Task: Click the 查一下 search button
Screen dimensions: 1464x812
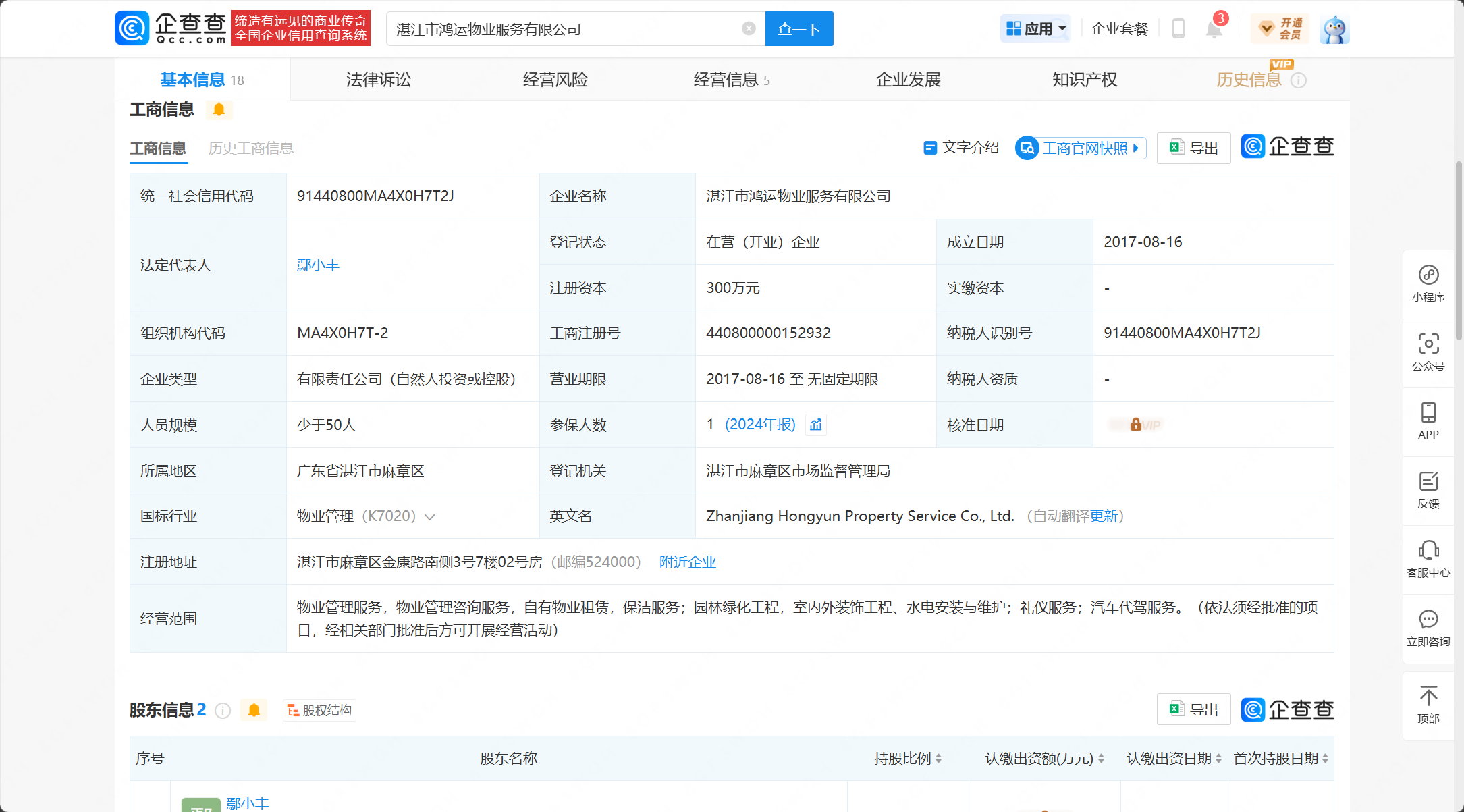Action: (x=798, y=29)
